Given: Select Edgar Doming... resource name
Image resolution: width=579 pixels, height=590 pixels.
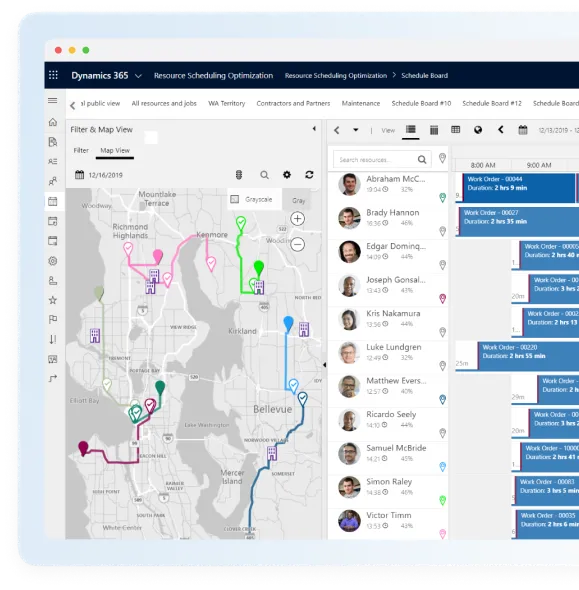Looking at the screenshot, I should point(396,246).
